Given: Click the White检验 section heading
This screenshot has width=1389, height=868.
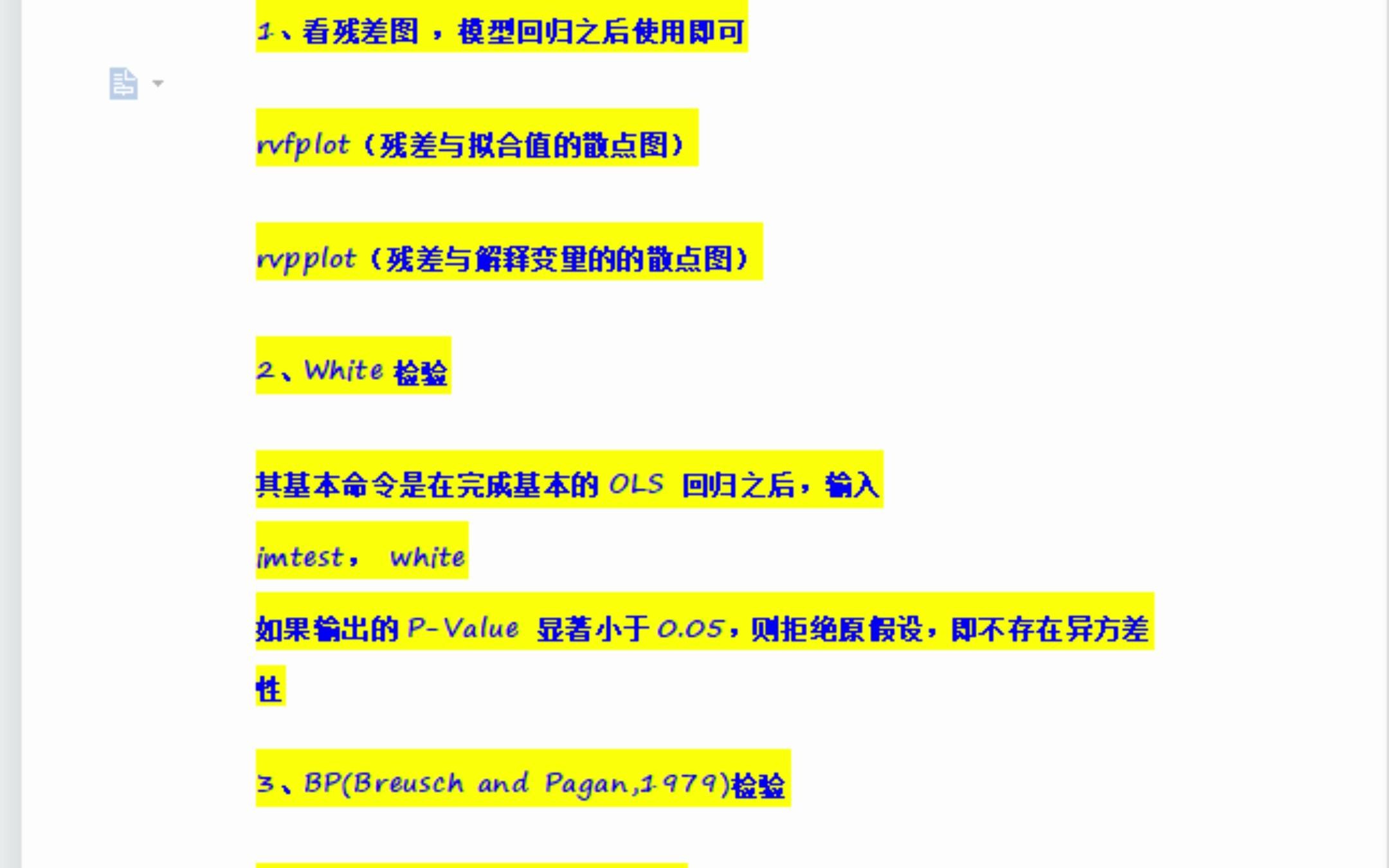Looking at the screenshot, I should tap(354, 370).
